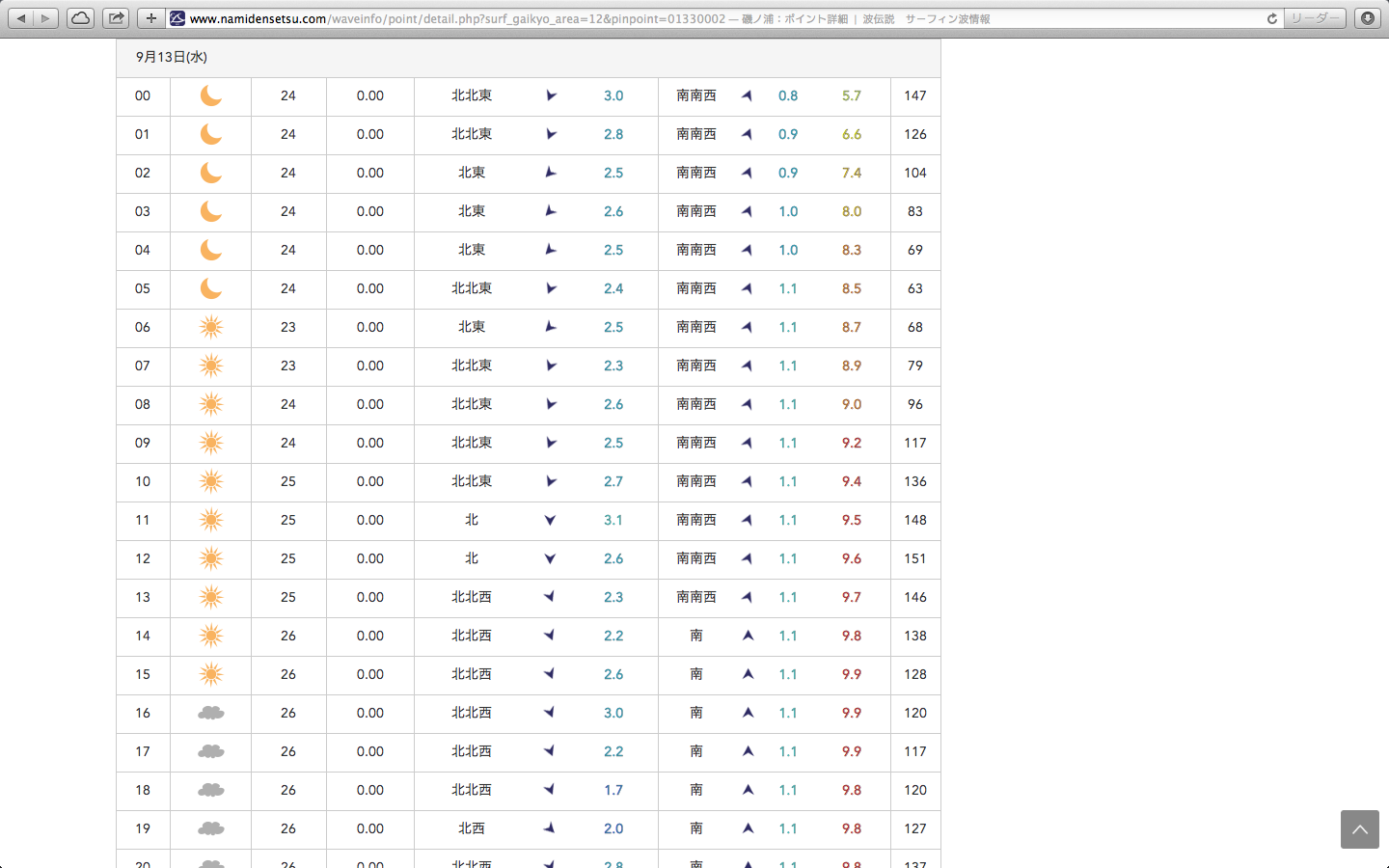The height and width of the screenshot is (868, 1389).
Task: Open the Downloads button in toolbar
Action: pyautogui.click(x=1367, y=18)
